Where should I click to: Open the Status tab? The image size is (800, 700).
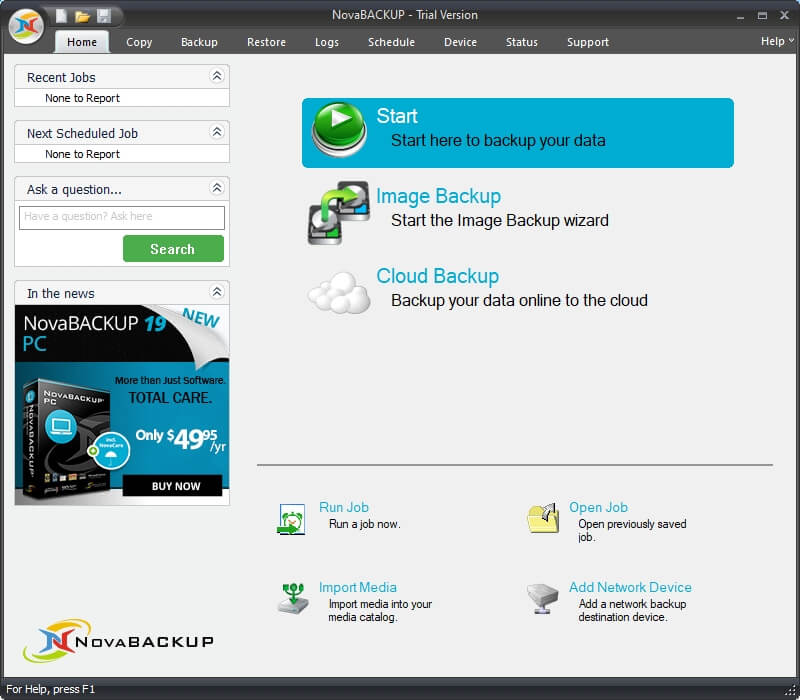522,42
